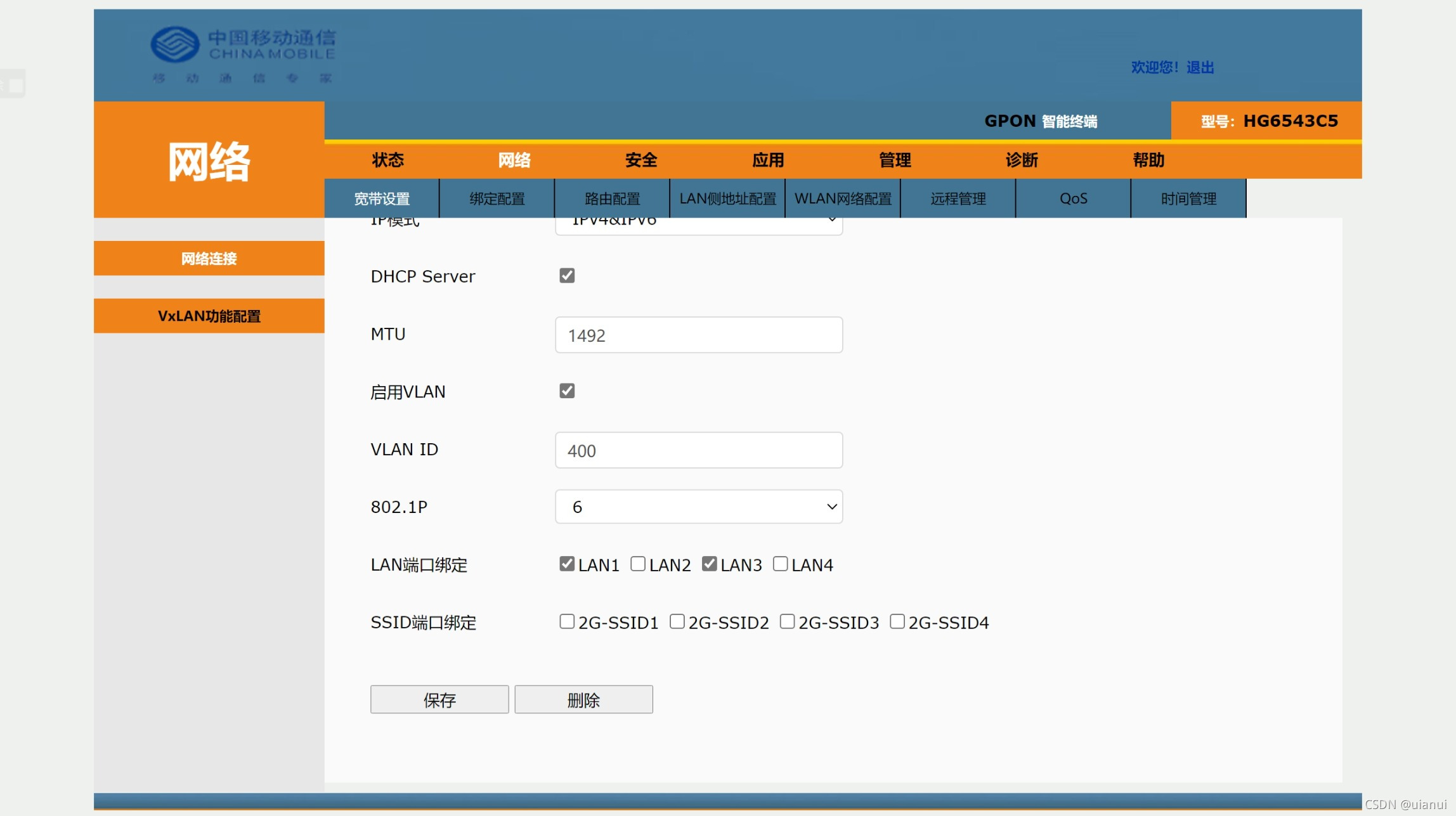Open the WLAN网络配置 tab
The image size is (1456, 816).
842,199
